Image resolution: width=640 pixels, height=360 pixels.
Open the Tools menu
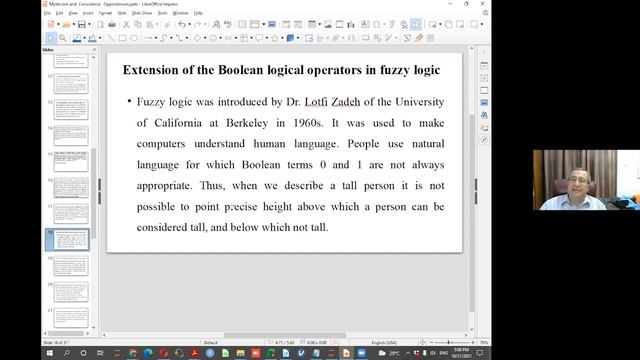click(162, 13)
